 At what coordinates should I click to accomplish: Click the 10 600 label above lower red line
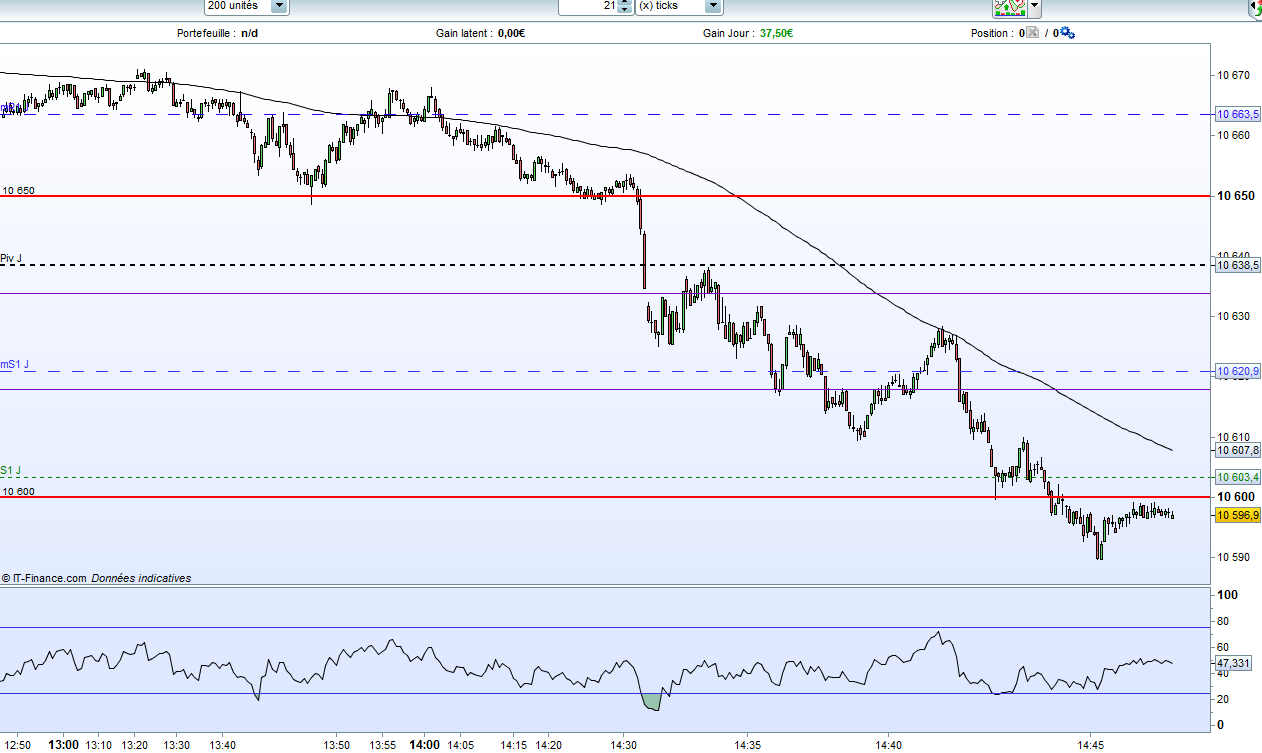(x=18, y=491)
